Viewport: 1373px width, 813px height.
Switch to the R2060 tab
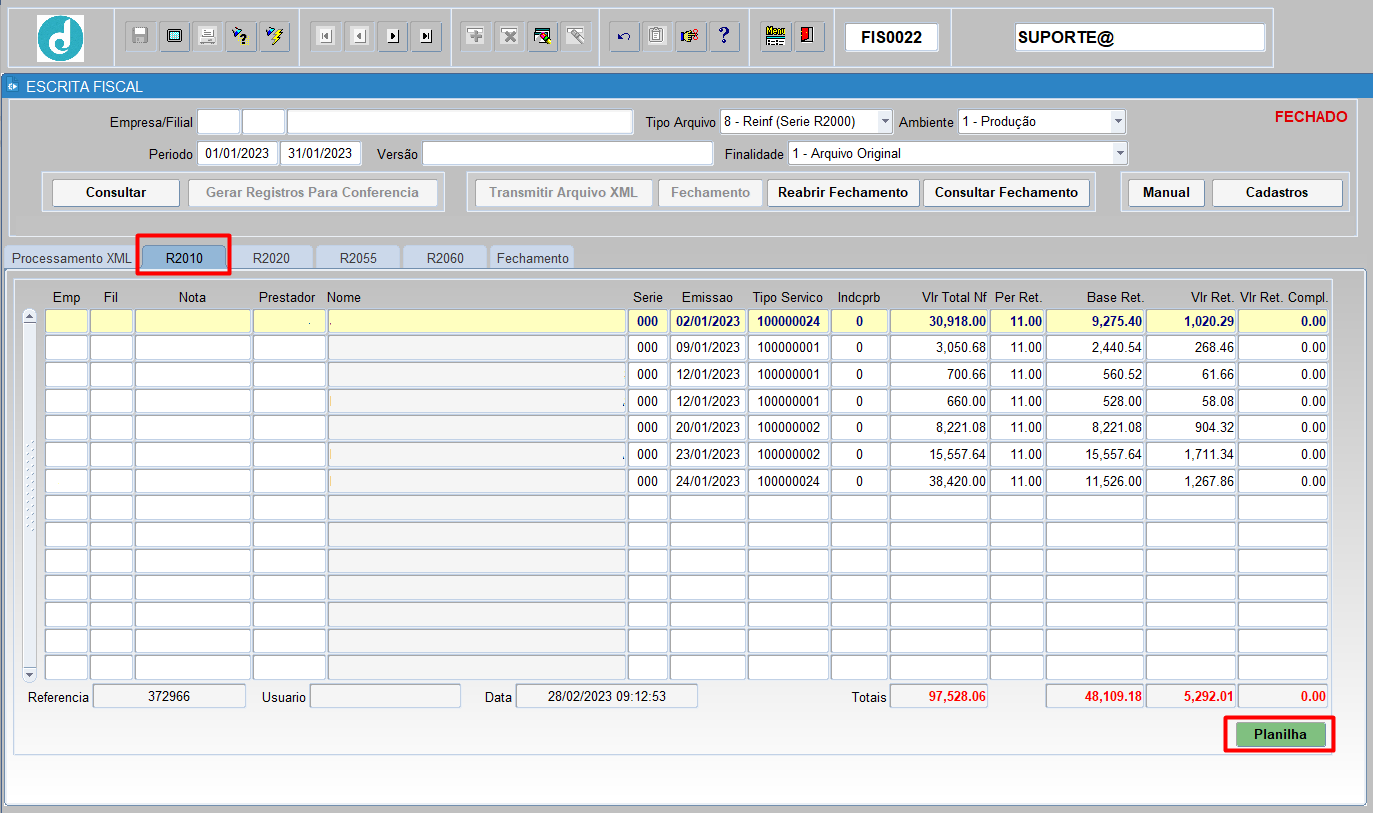click(x=445, y=258)
